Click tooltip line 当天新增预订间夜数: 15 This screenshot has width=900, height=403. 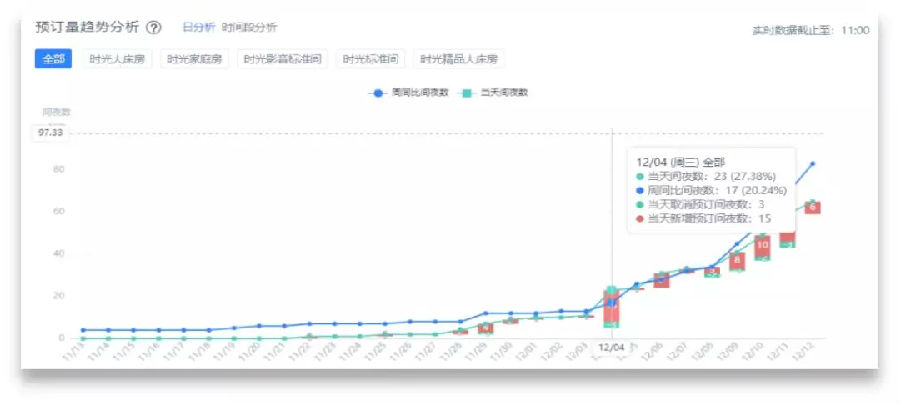click(704, 219)
